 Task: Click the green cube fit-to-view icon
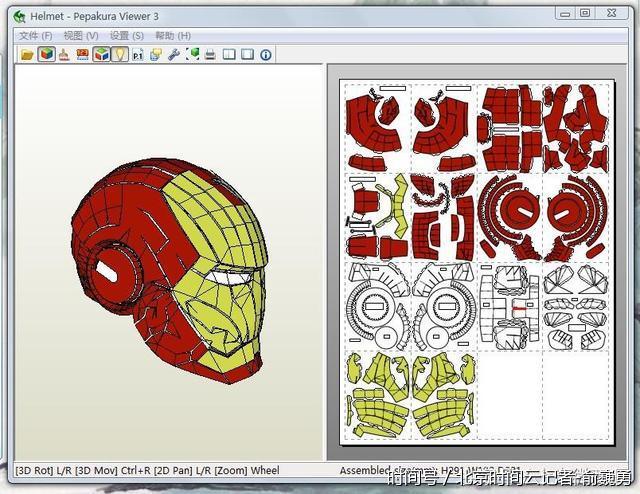[193, 54]
